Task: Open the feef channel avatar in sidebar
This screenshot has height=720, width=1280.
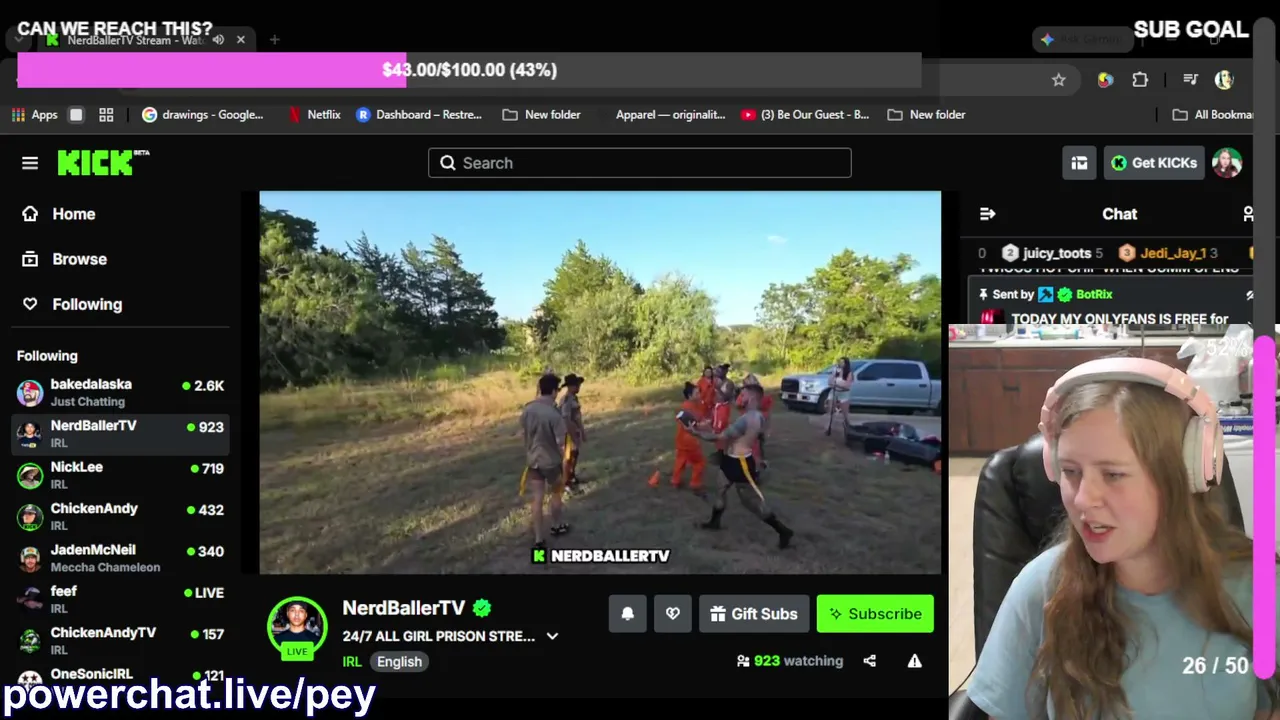Action: 30,599
